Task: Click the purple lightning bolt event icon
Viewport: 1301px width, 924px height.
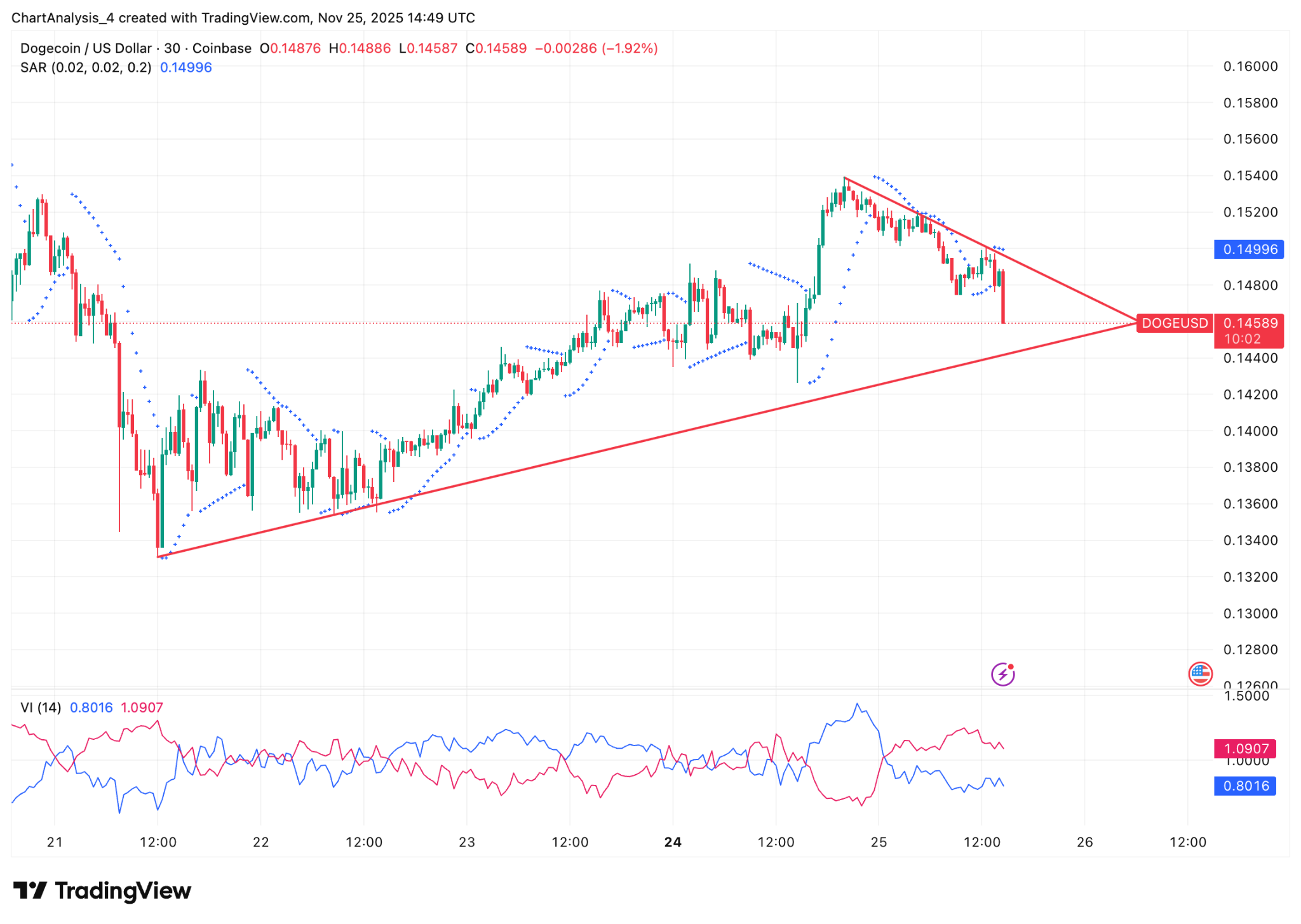Action: [x=1002, y=674]
